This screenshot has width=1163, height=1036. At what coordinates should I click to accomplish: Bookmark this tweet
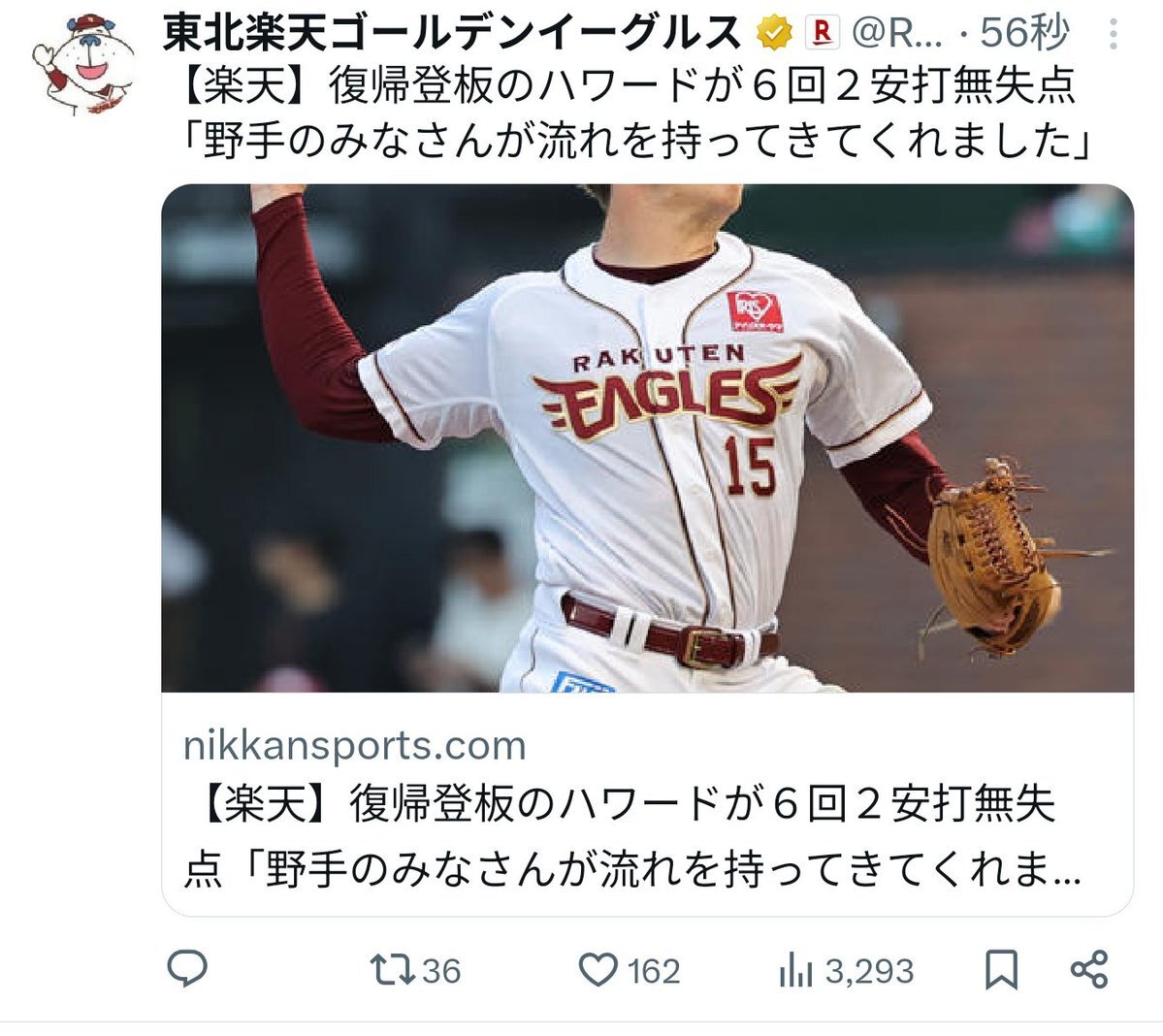coord(1001,970)
